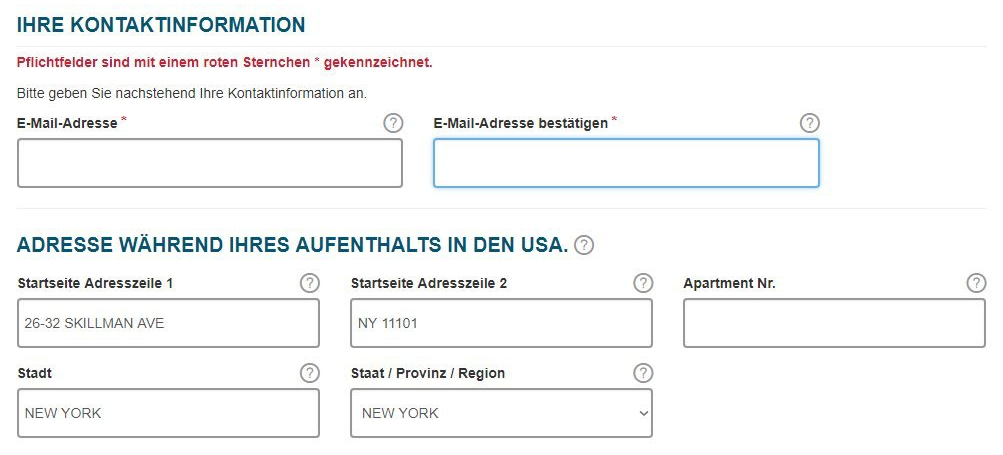Click help icon beside USA address heading
Screen dimensions: 1003x455
coord(584,245)
